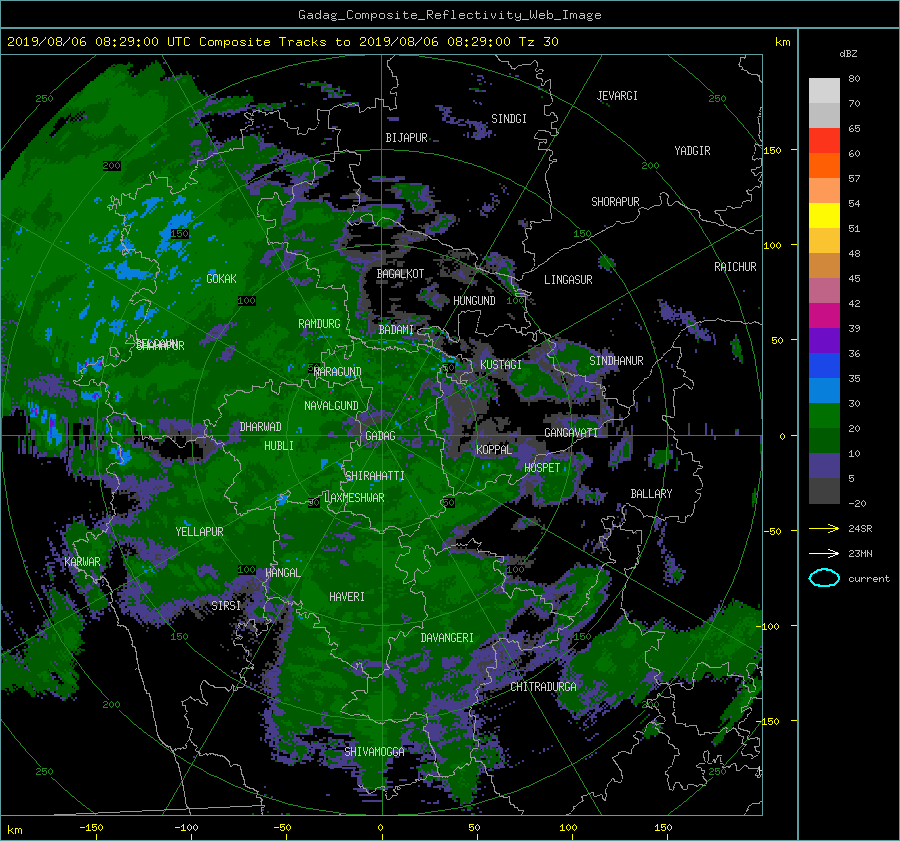
Task: Click the GADAG radar center label
Action: point(380,436)
